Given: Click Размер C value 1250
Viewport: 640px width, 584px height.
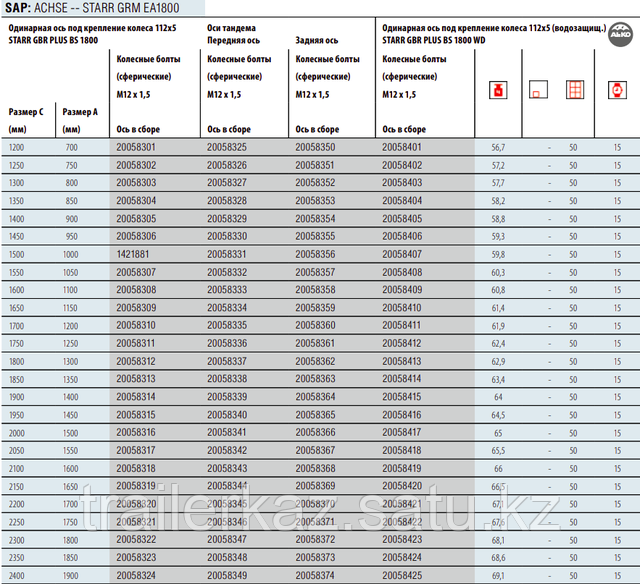Looking at the screenshot, I should pos(17,165).
